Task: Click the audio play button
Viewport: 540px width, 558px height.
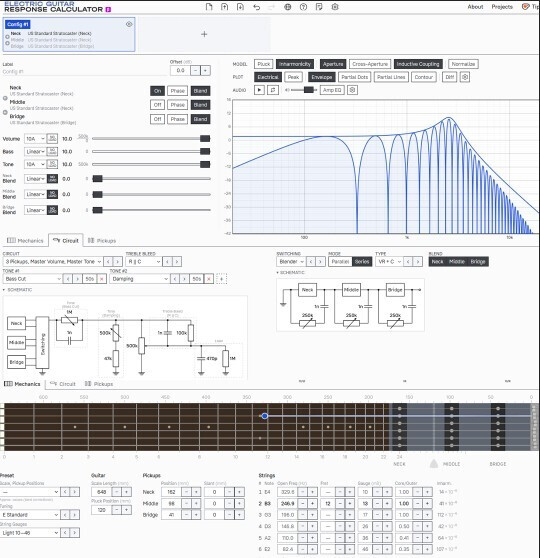Action: click(x=259, y=90)
